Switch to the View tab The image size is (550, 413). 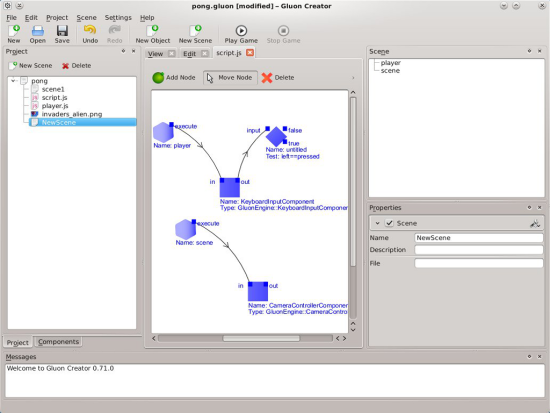click(x=155, y=54)
